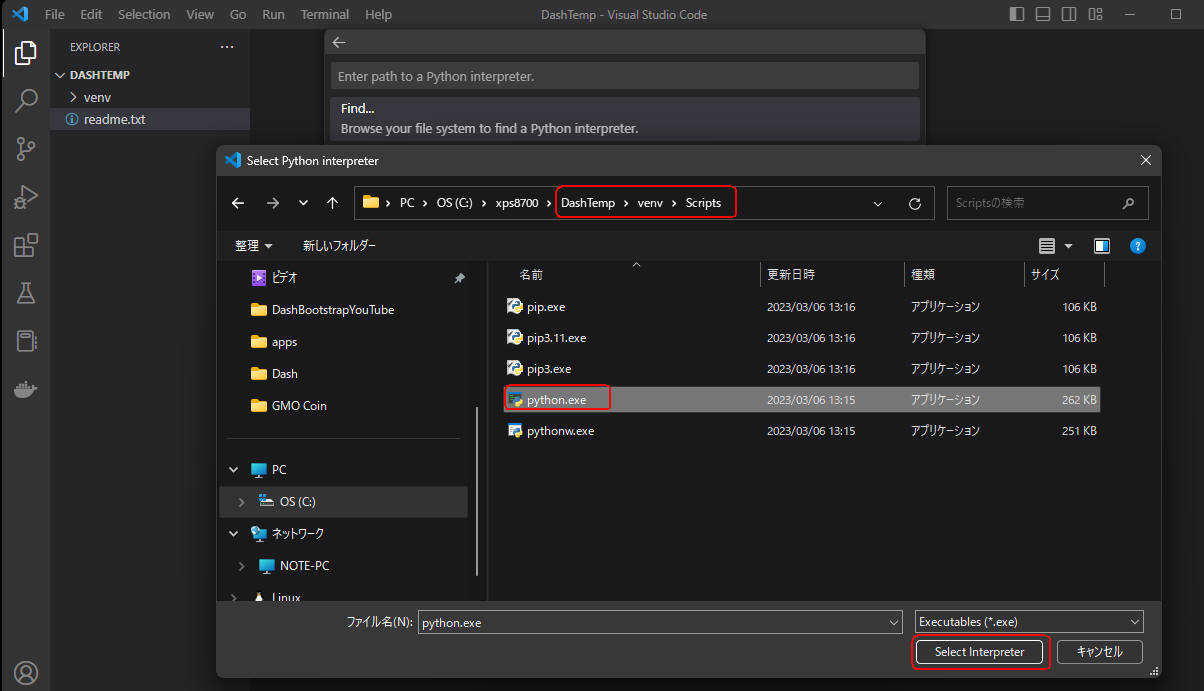Image resolution: width=1204 pixels, height=691 pixels.
Task: Open the Terminal menu
Action: point(325,15)
